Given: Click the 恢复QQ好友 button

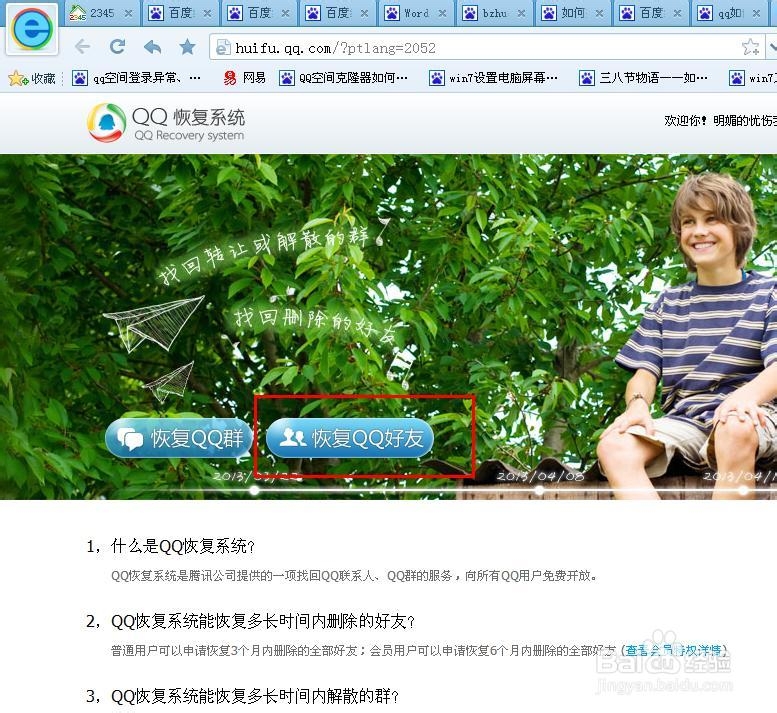Looking at the screenshot, I should (350, 438).
